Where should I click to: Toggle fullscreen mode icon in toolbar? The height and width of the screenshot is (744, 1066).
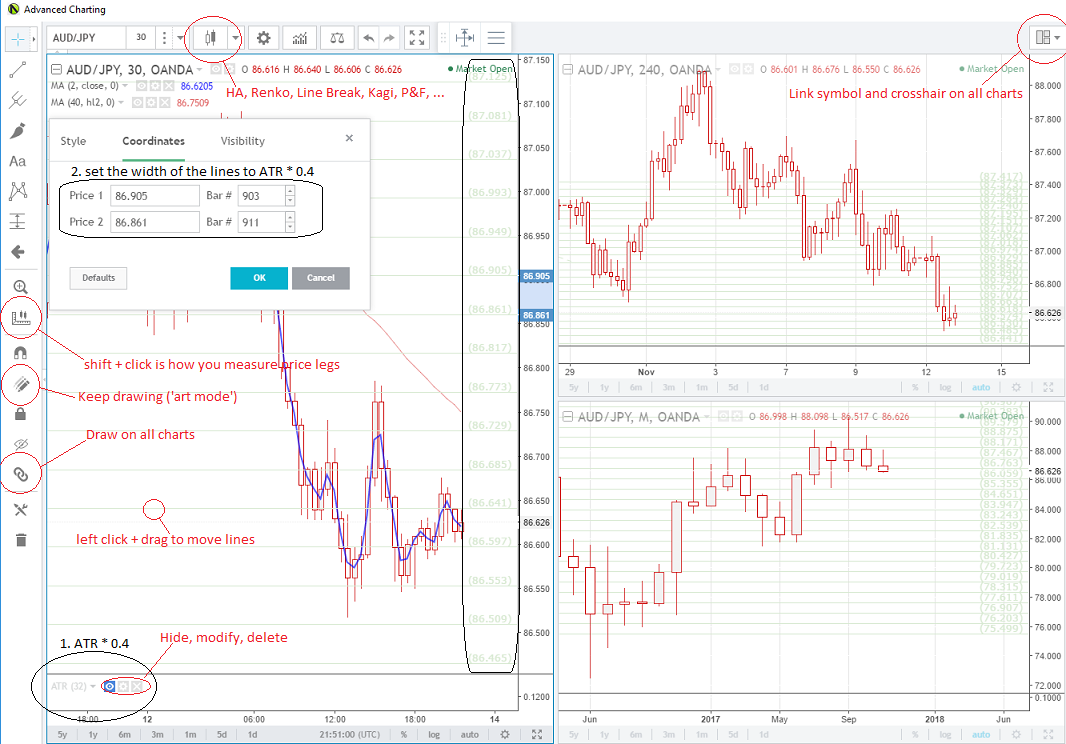coord(417,38)
